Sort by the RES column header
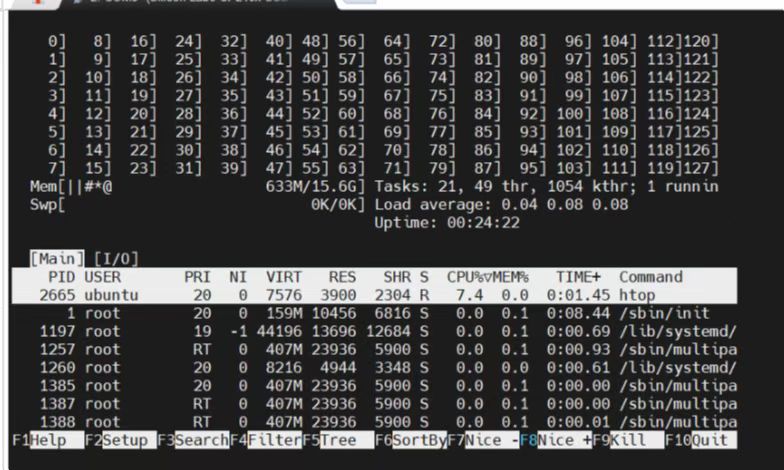 (x=342, y=277)
